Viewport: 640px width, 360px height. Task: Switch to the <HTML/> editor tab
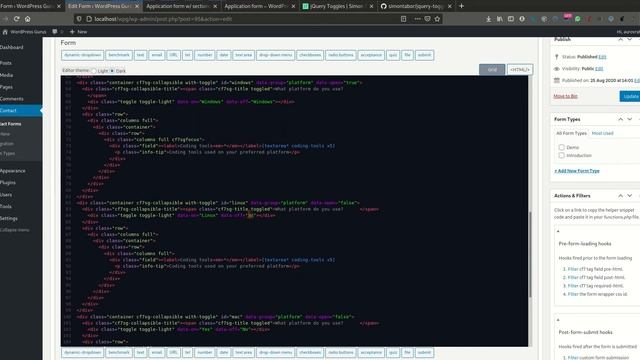[520, 69]
